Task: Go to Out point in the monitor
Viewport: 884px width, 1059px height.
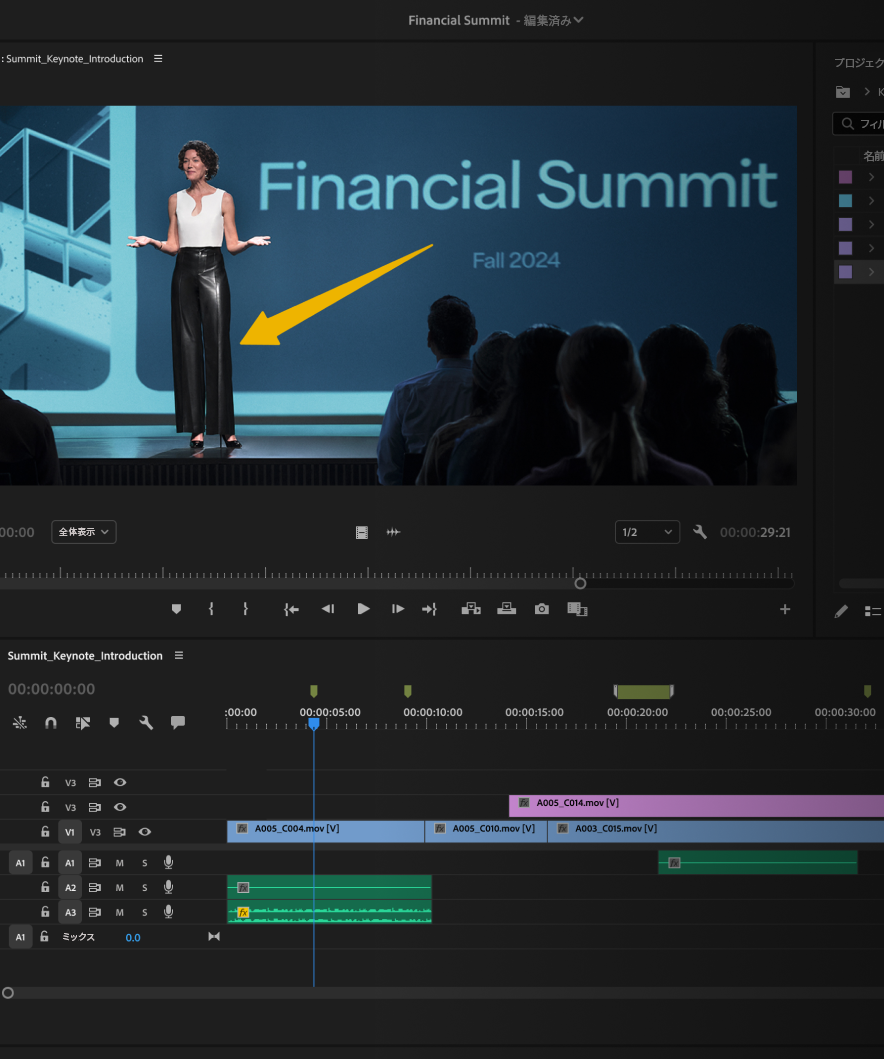Action: point(430,609)
